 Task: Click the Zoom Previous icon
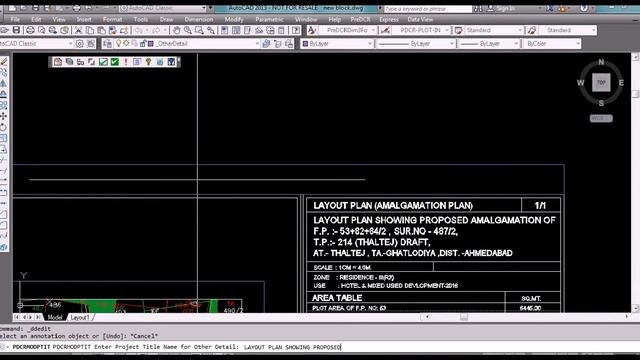(211, 30)
